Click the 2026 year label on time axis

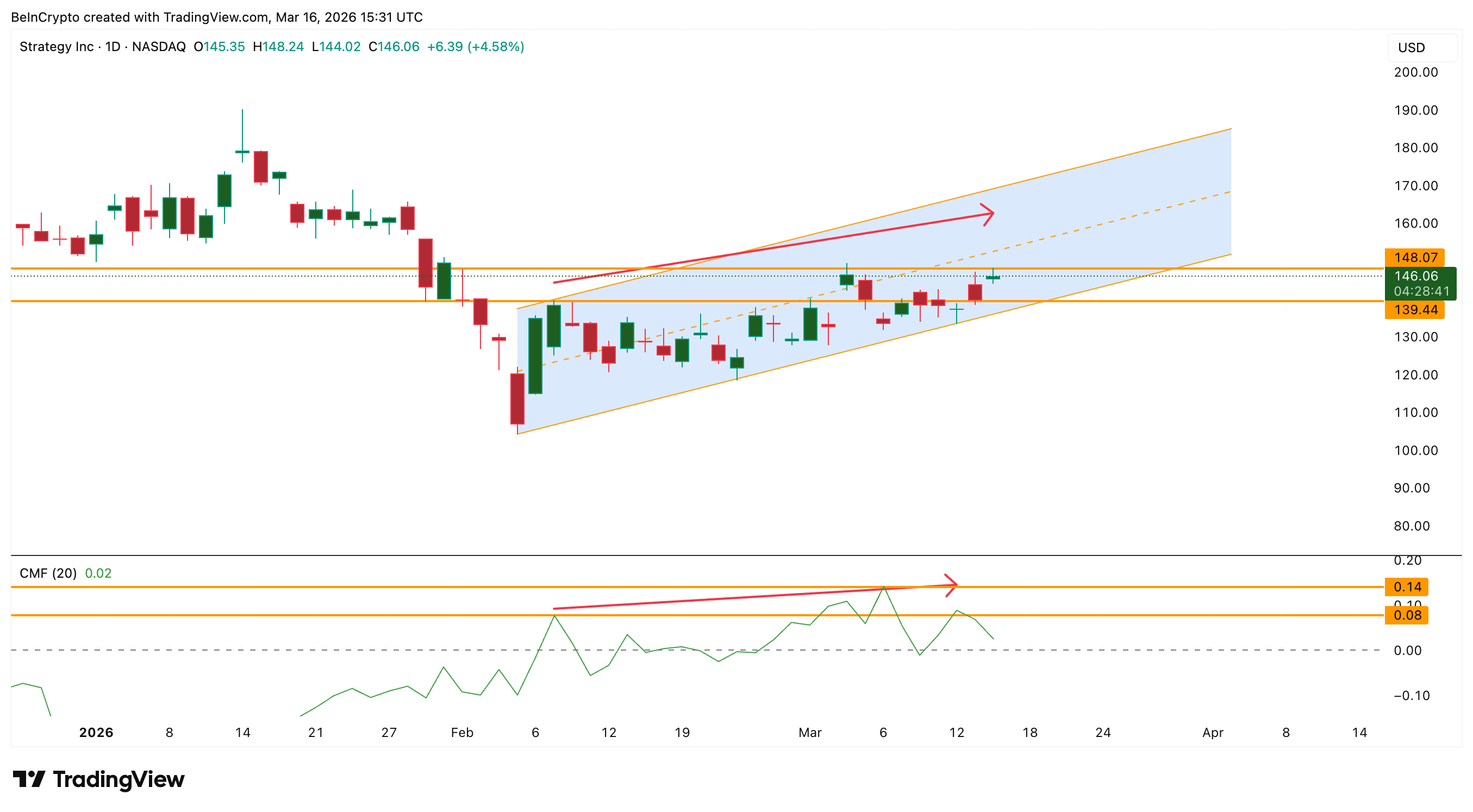pos(96,733)
